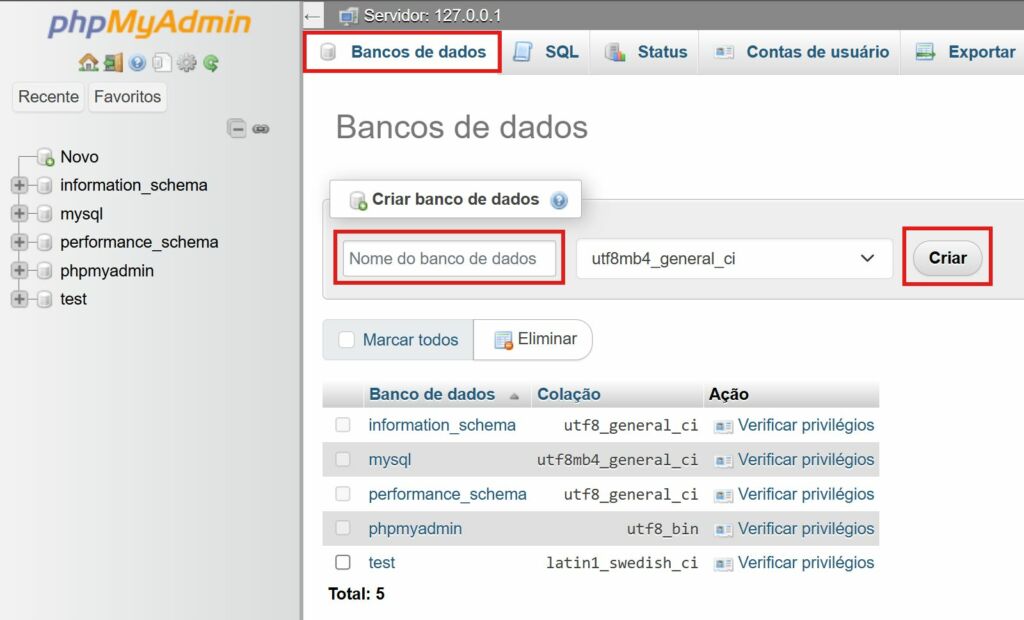Click the help icon beside Criar banco de dados

tap(559, 200)
